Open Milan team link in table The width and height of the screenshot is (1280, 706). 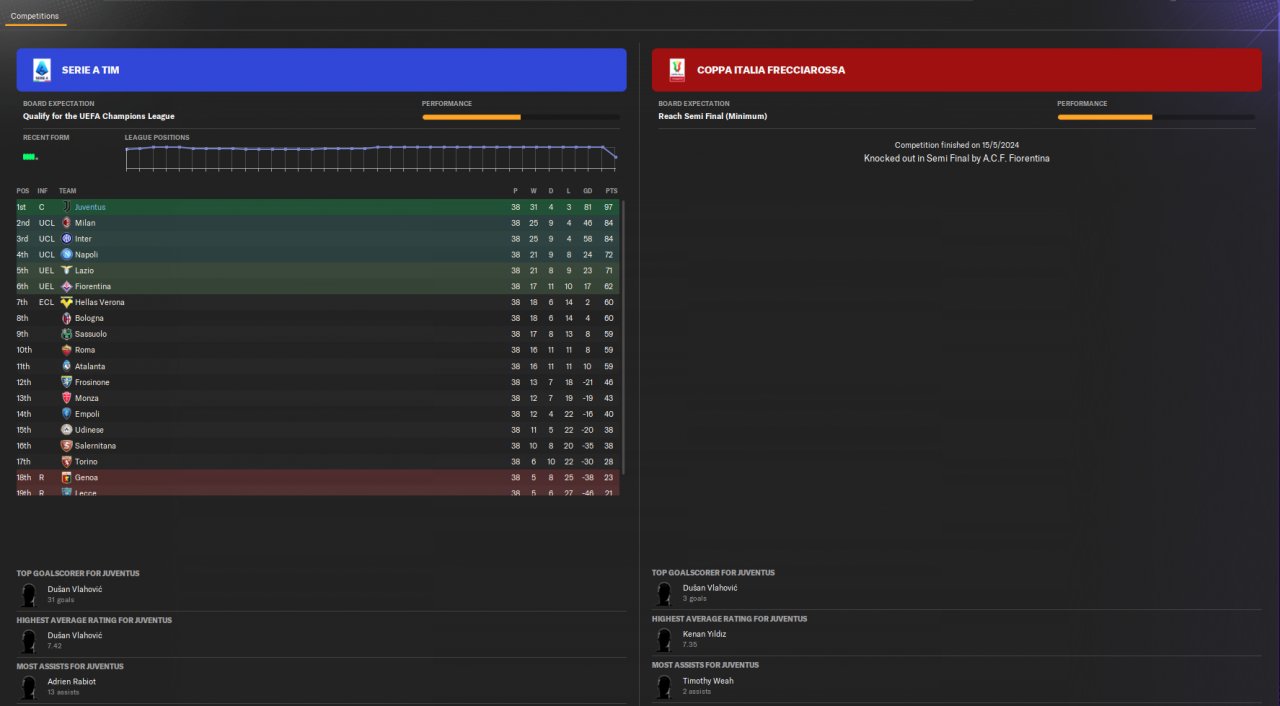(85, 223)
